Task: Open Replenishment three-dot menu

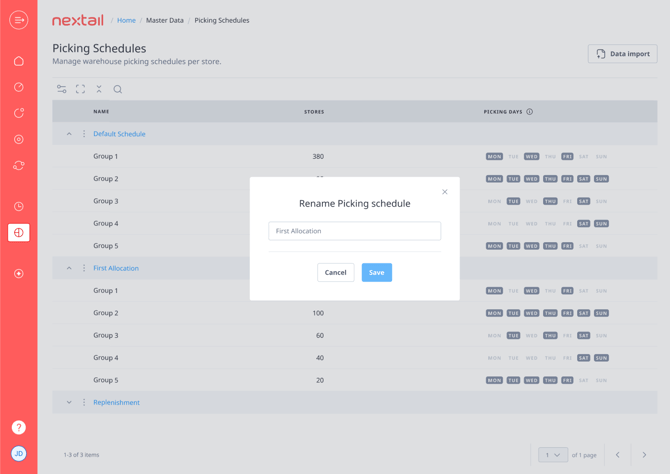Action: click(x=84, y=402)
